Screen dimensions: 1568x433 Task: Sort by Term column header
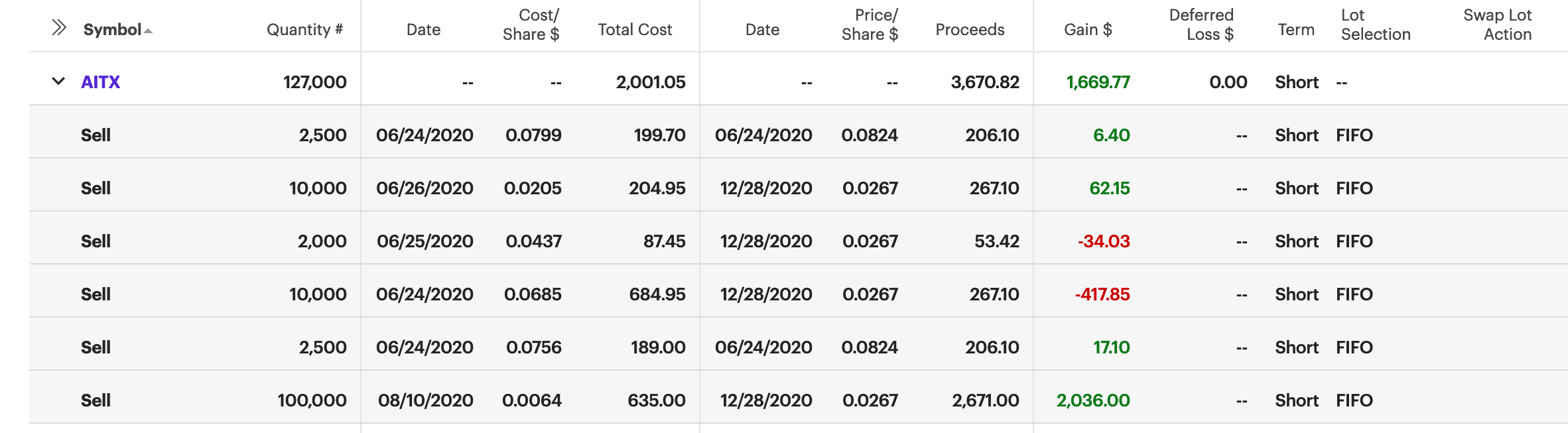[x=1295, y=30]
